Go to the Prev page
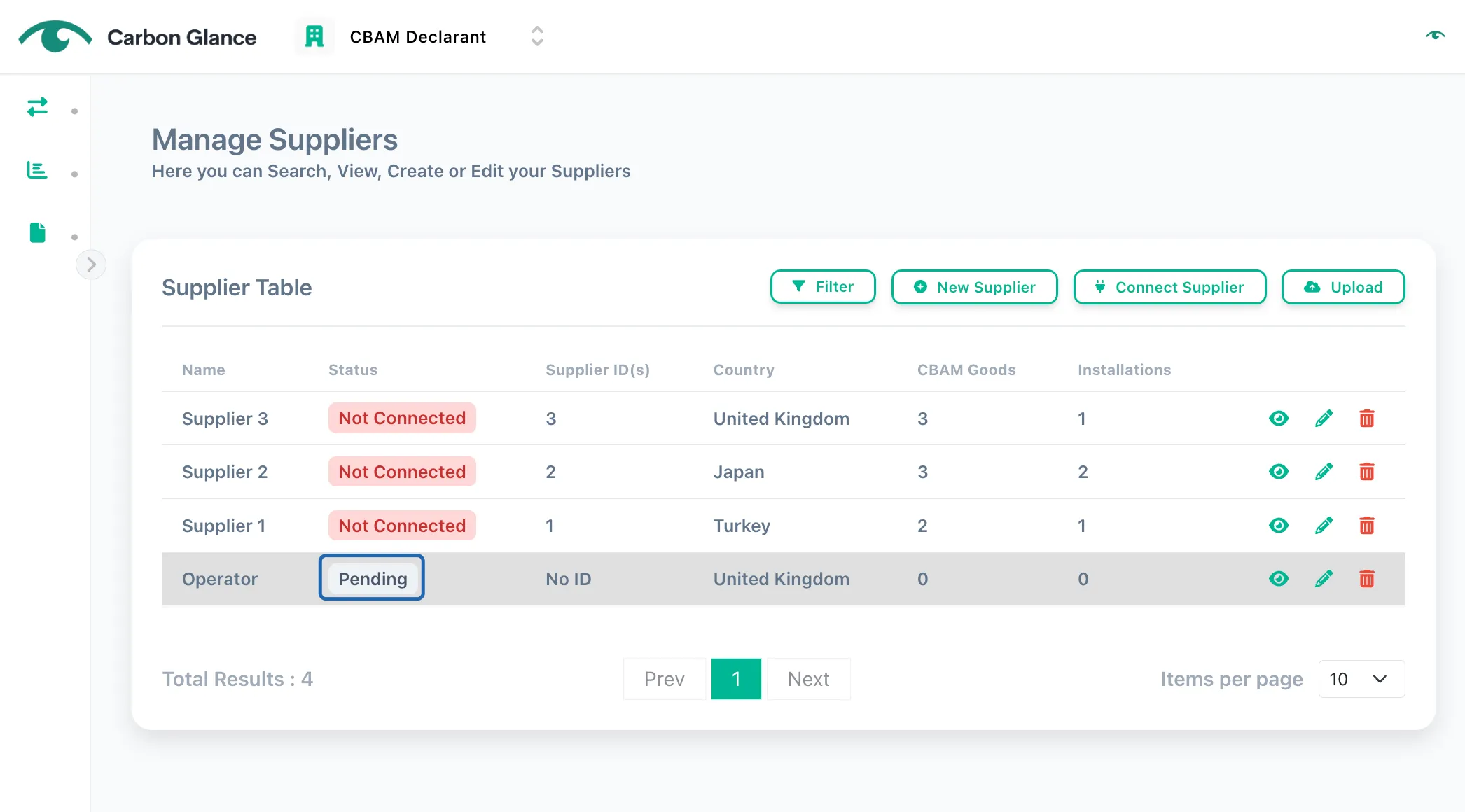This screenshot has width=1465, height=812. 664,679
